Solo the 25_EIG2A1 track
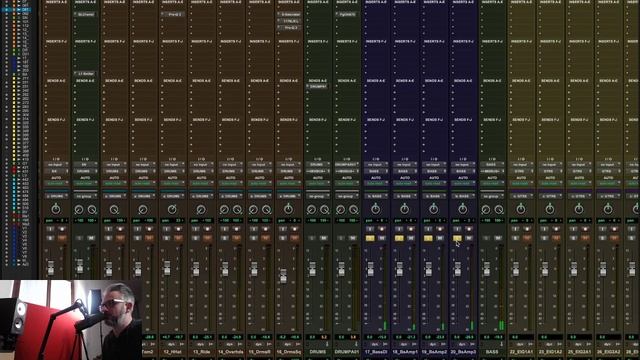640x360 pixels. pyautogui.click(x=573, y=238)
